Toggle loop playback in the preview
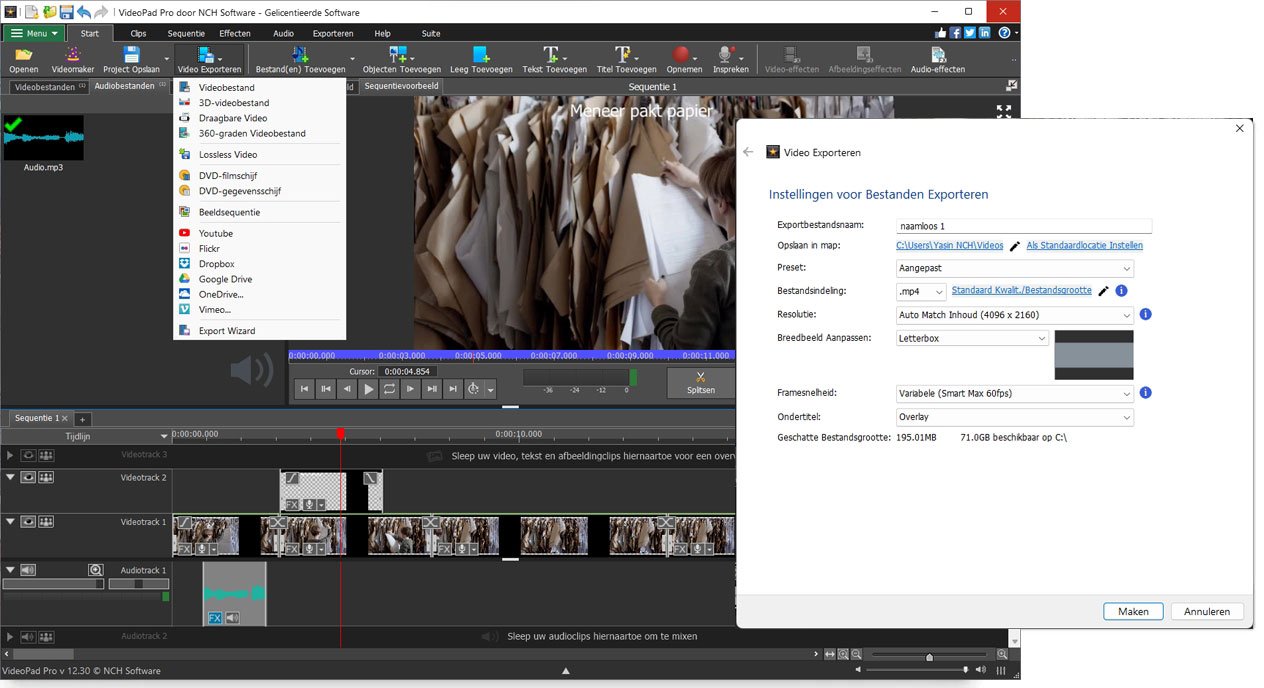 tap(389, 389)
